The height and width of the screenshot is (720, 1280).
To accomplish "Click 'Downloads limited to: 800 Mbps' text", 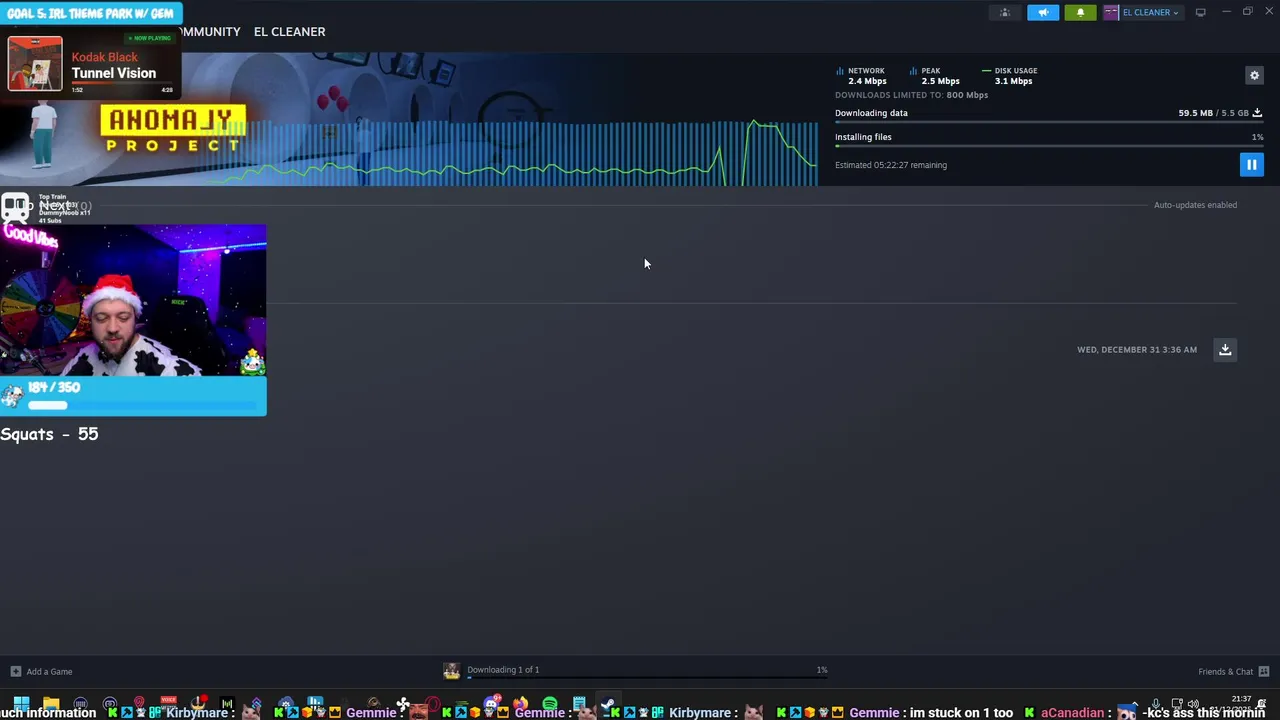I will [911, 95].
